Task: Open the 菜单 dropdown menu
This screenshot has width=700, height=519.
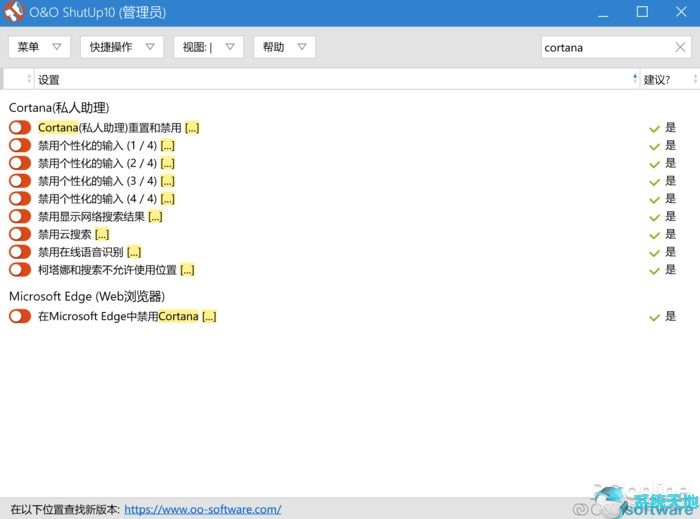Action: click(x=39, y=47)
